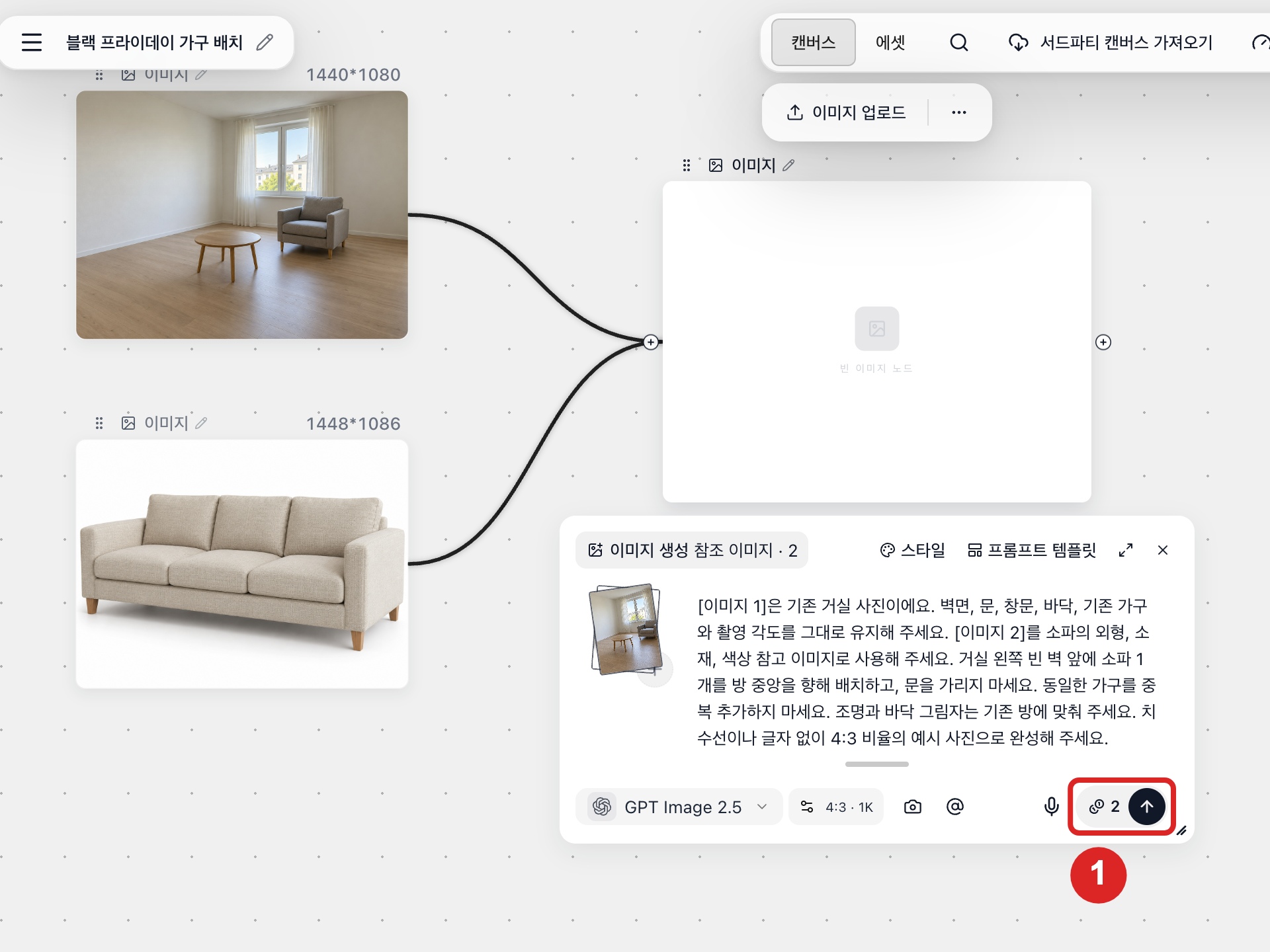Open the 스타일 options
Viewport: 1270px width, 952px height.
tap(912, 550)
